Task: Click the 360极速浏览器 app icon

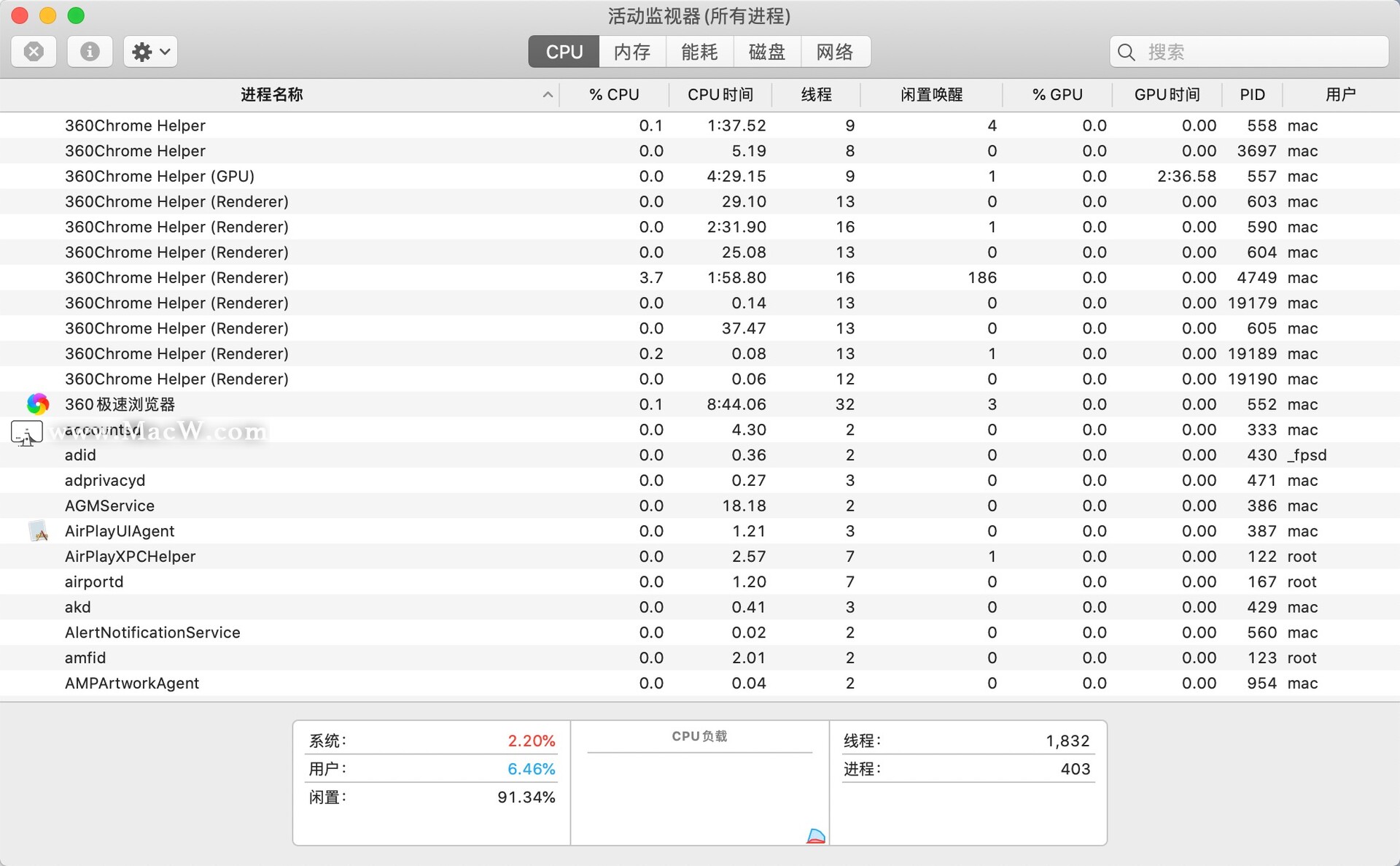Action: click(37, 404)
